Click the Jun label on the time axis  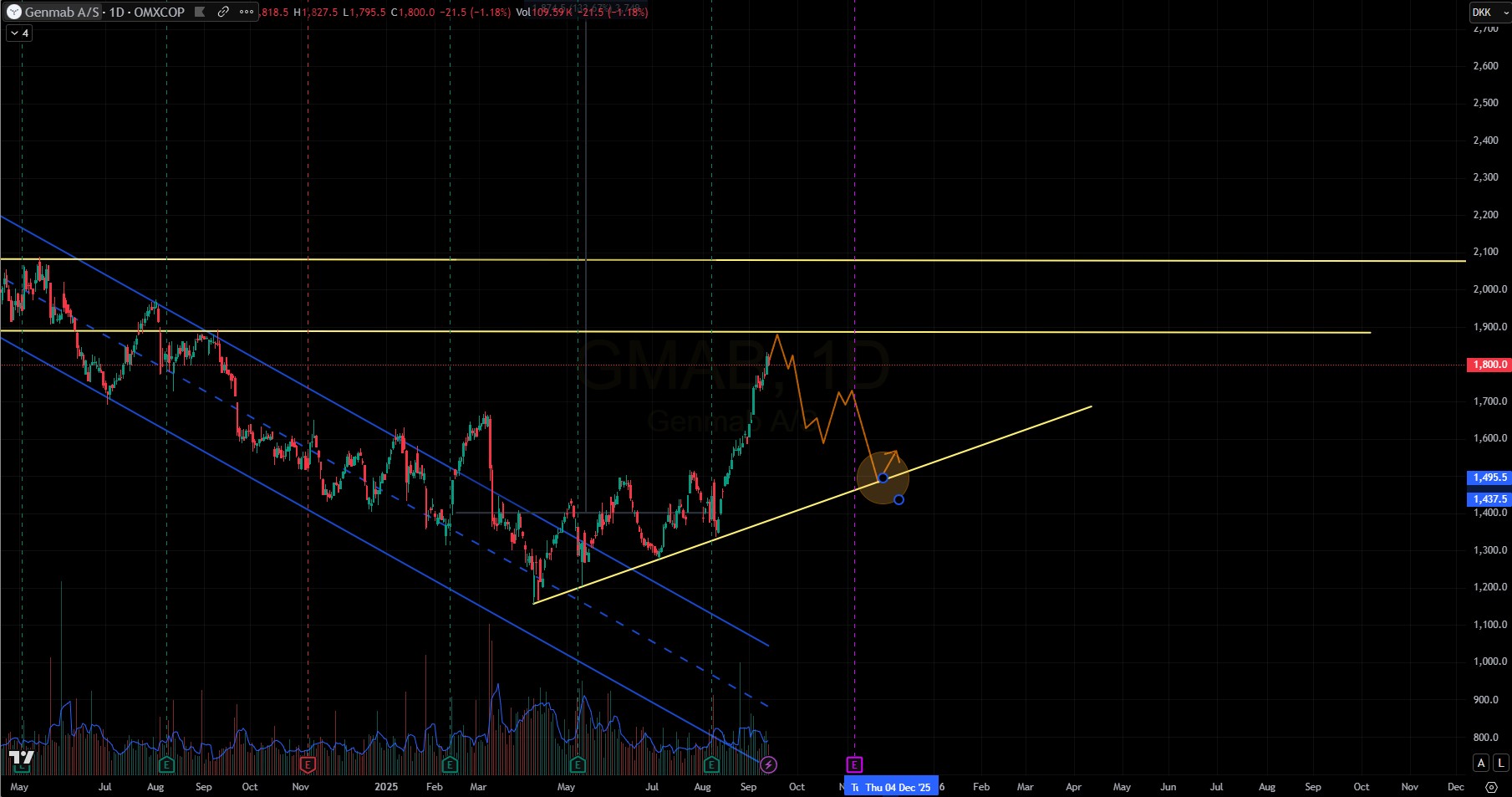(x=1168, y=787)
